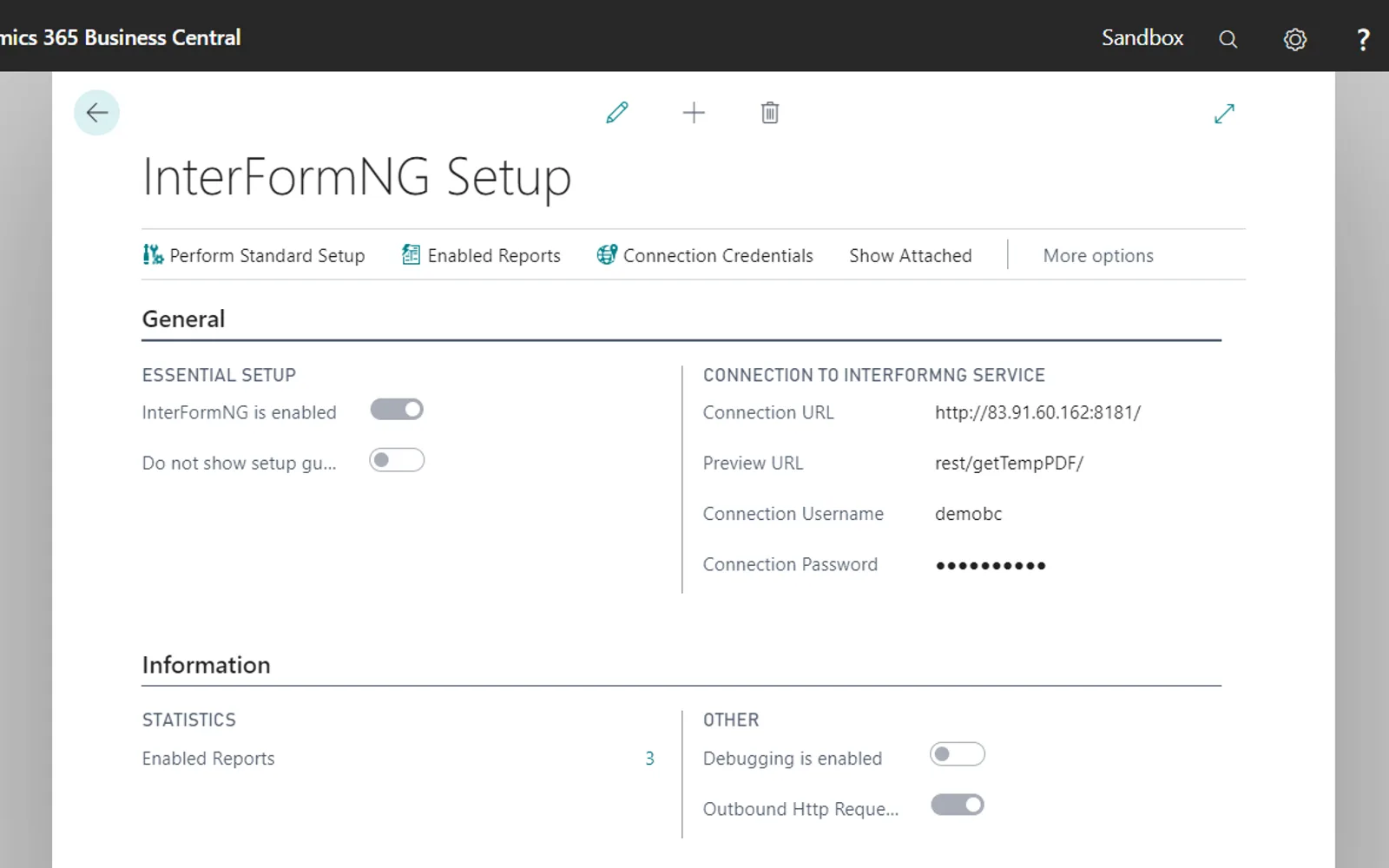Click the Sandbox environment label
The image size is (1389, 868).
(1142, 37)
